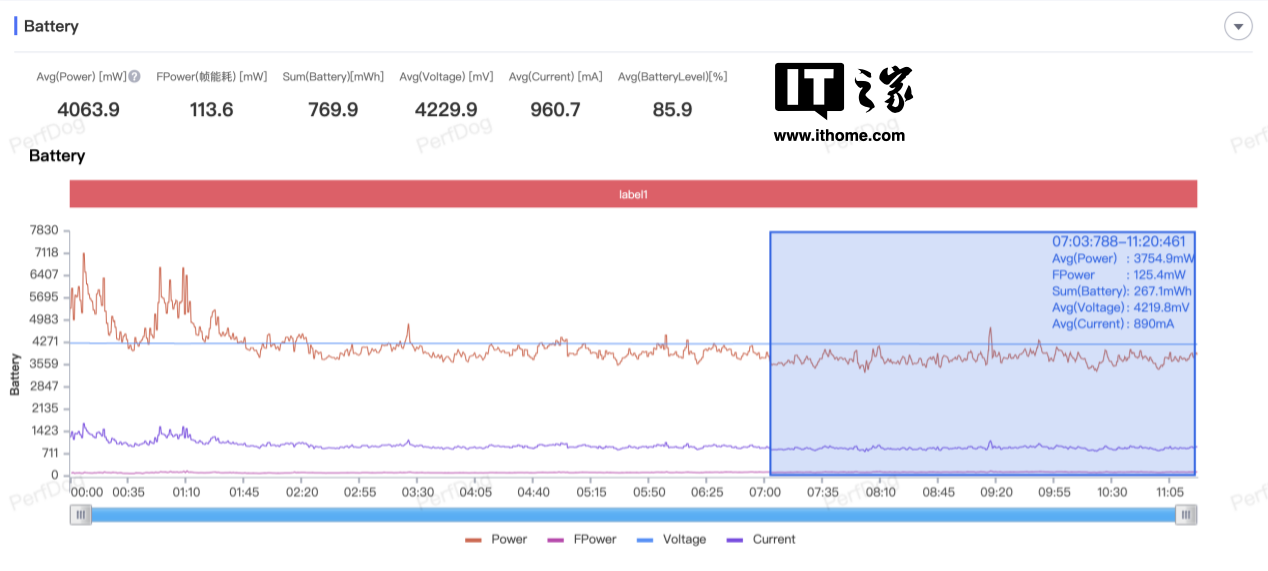
Task: Click the Avg(Current) value 960.7
Action: [x=555, y=109]
